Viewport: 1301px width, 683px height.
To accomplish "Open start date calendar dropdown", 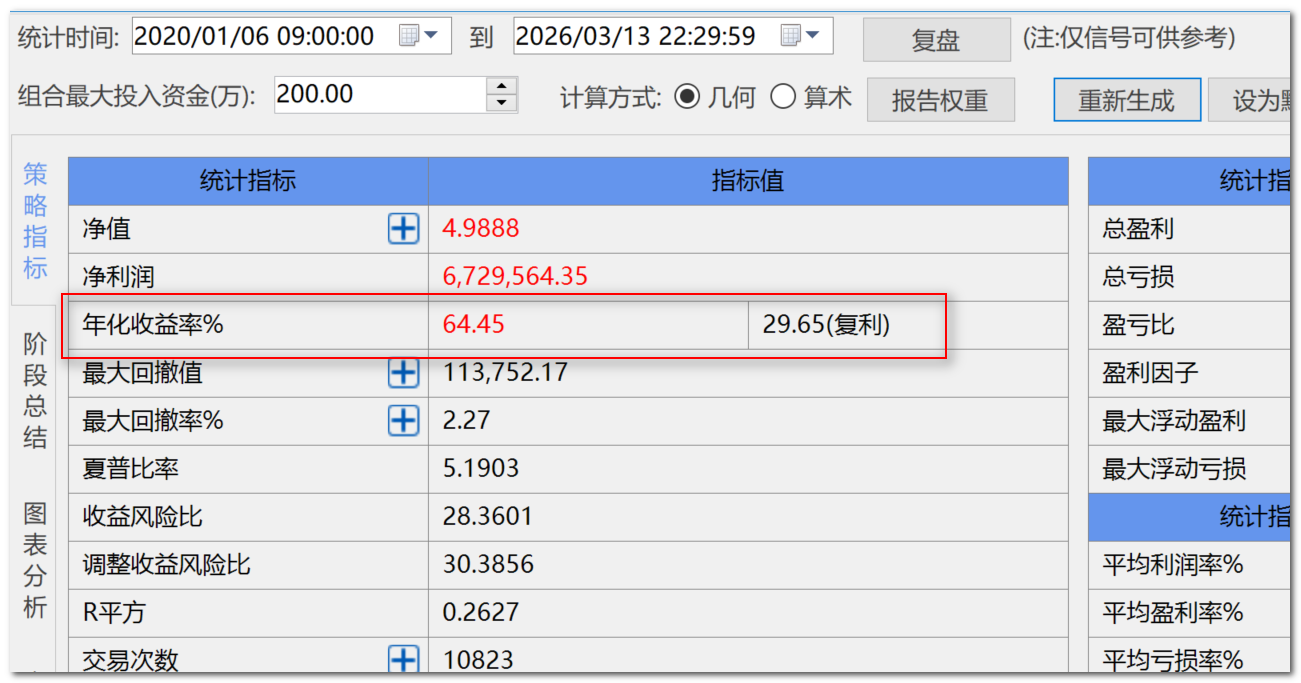I will tap(419, 36).
